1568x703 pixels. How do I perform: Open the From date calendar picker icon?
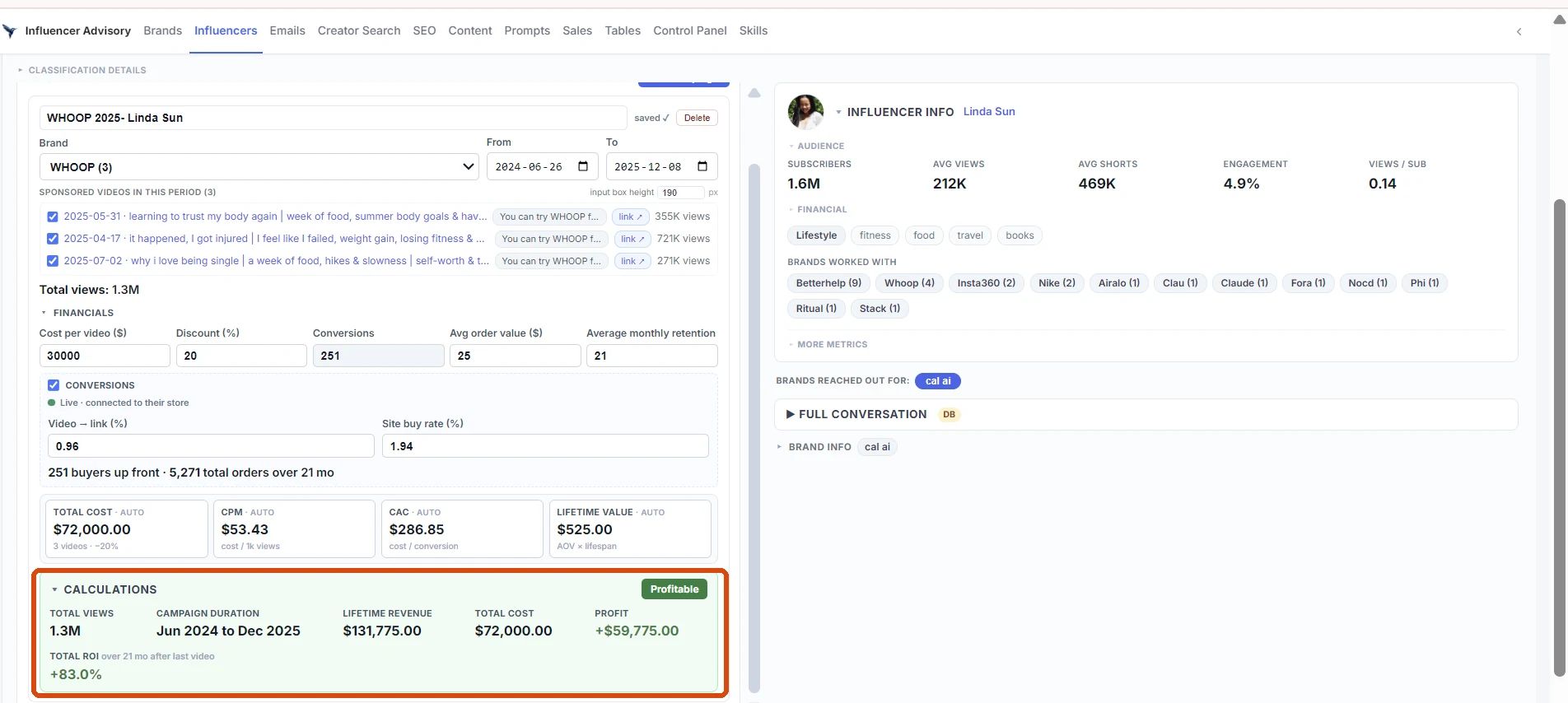(583, 166)
